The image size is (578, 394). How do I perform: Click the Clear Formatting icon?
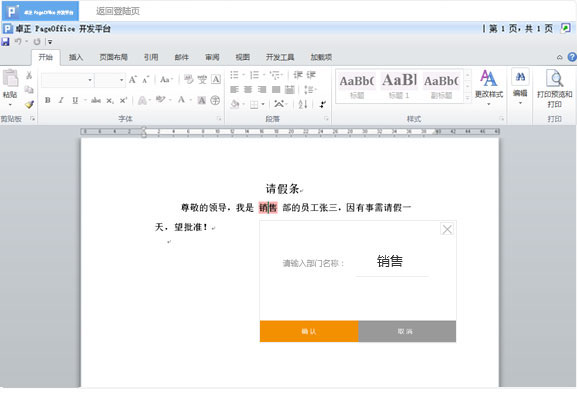pos(188,79)
